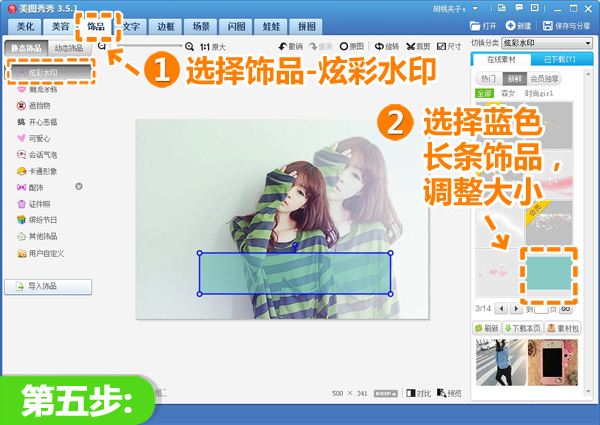Choose the 会员独享 filter
The width and height of the screenshot is (600, 425).
[544, 79]
